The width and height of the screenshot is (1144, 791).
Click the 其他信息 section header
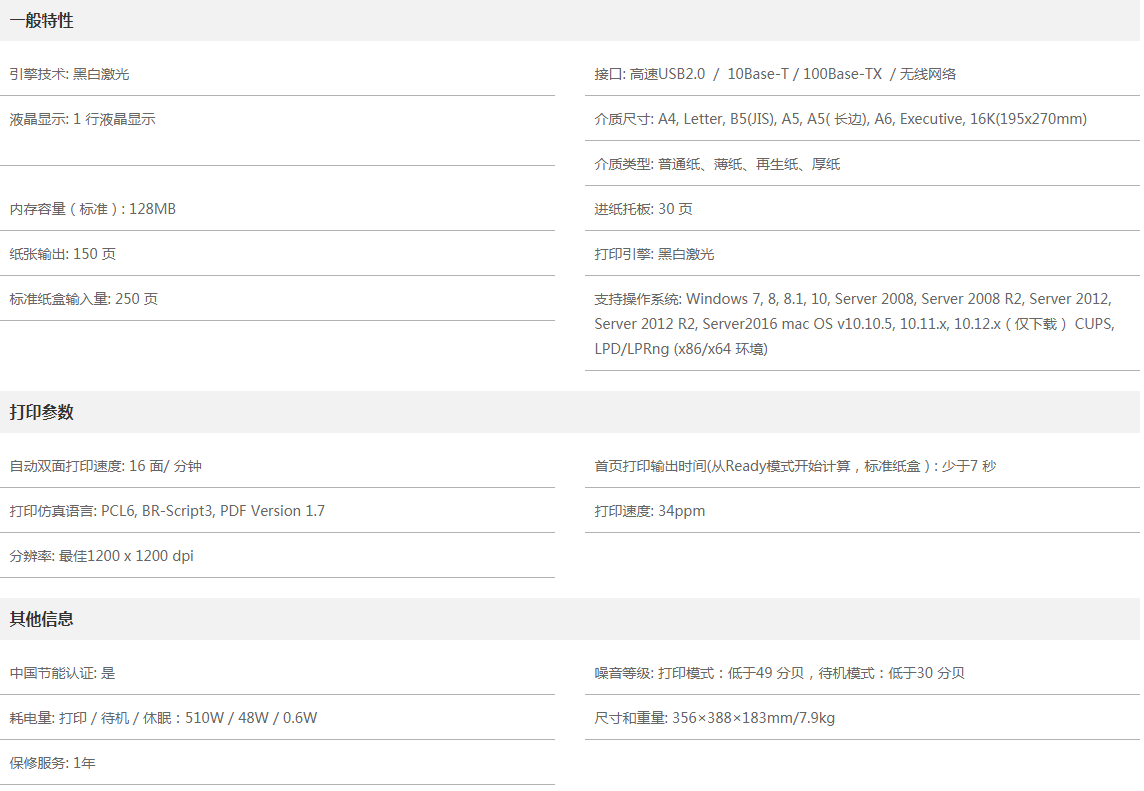click(42, 619)
